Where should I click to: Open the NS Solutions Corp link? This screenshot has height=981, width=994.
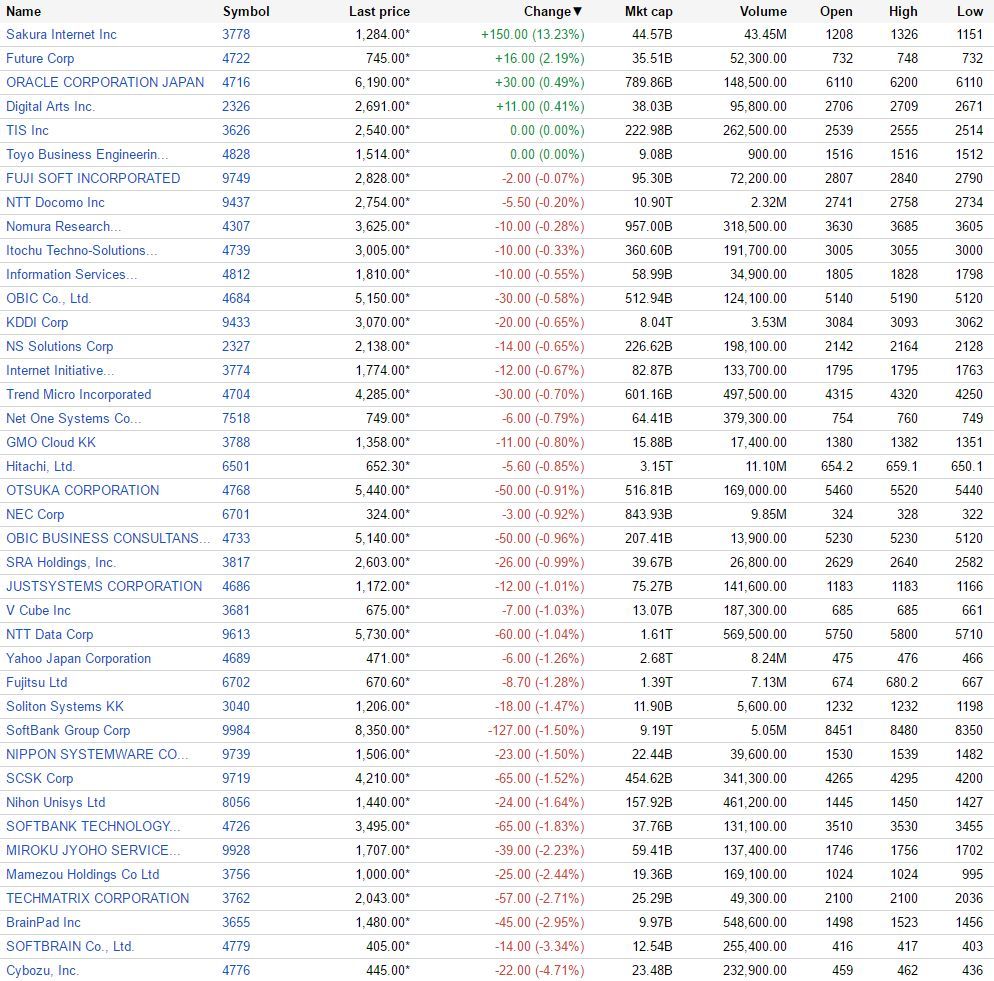pos(60,346)
